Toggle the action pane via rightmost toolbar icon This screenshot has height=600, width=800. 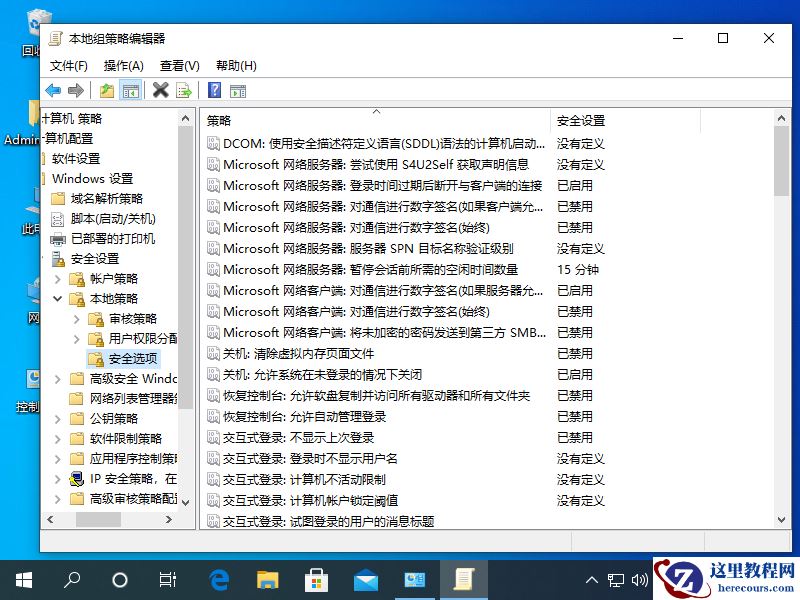point(237,90)
